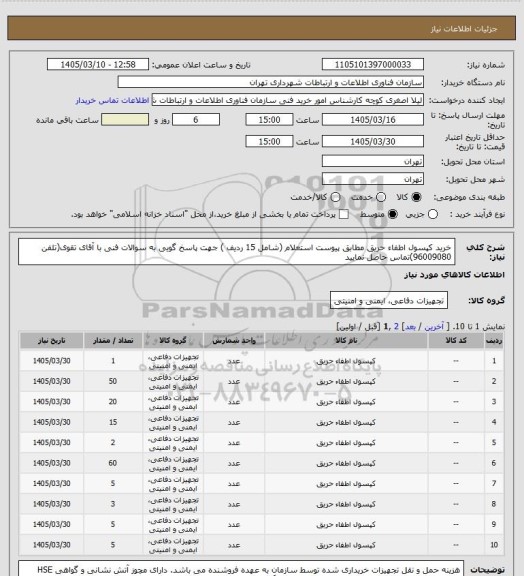Click کپسول اطفاء حریق in row 1
524x576 pixels.
click(x=346, y=361)
